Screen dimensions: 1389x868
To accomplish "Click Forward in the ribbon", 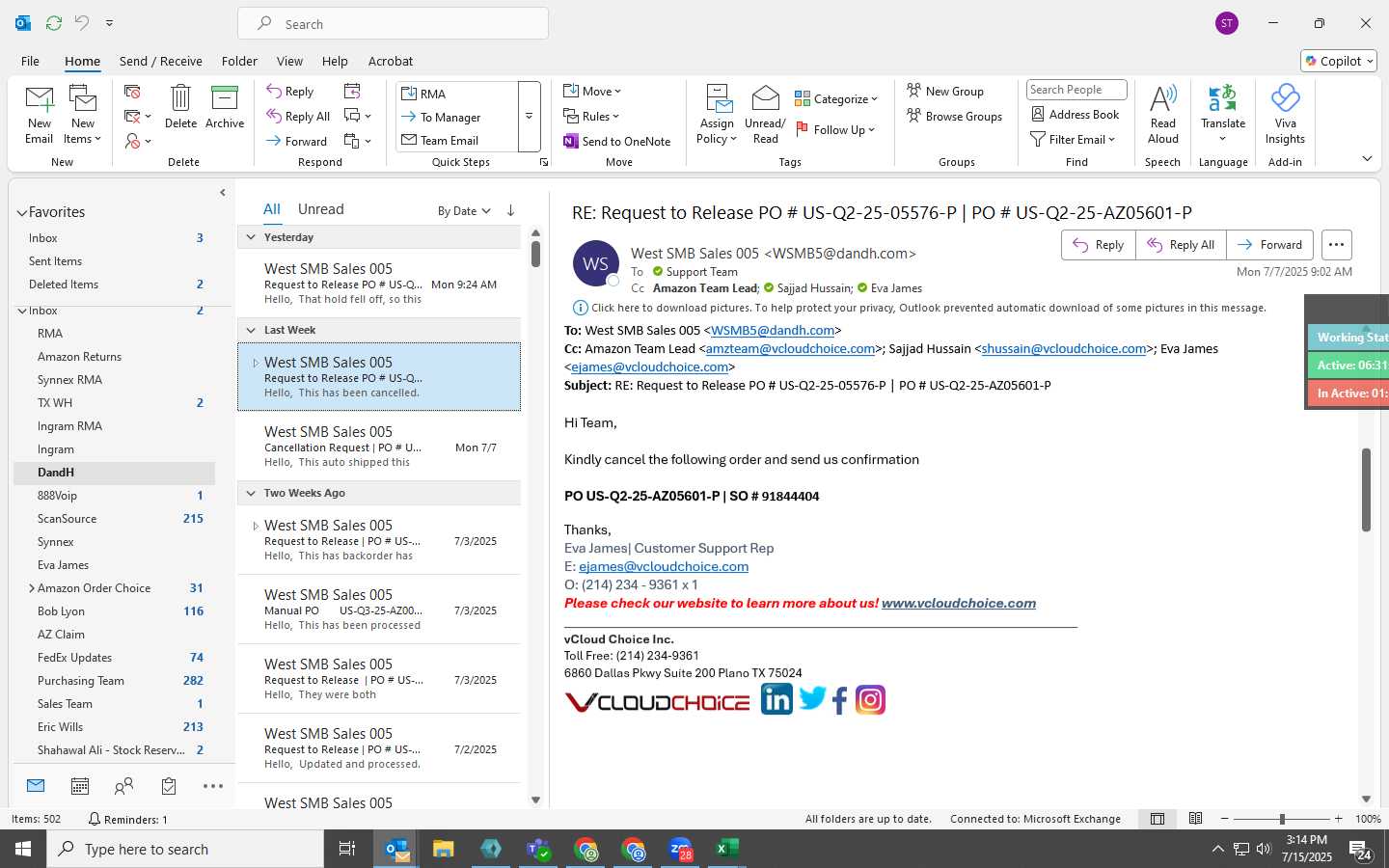I will (297, 142).
